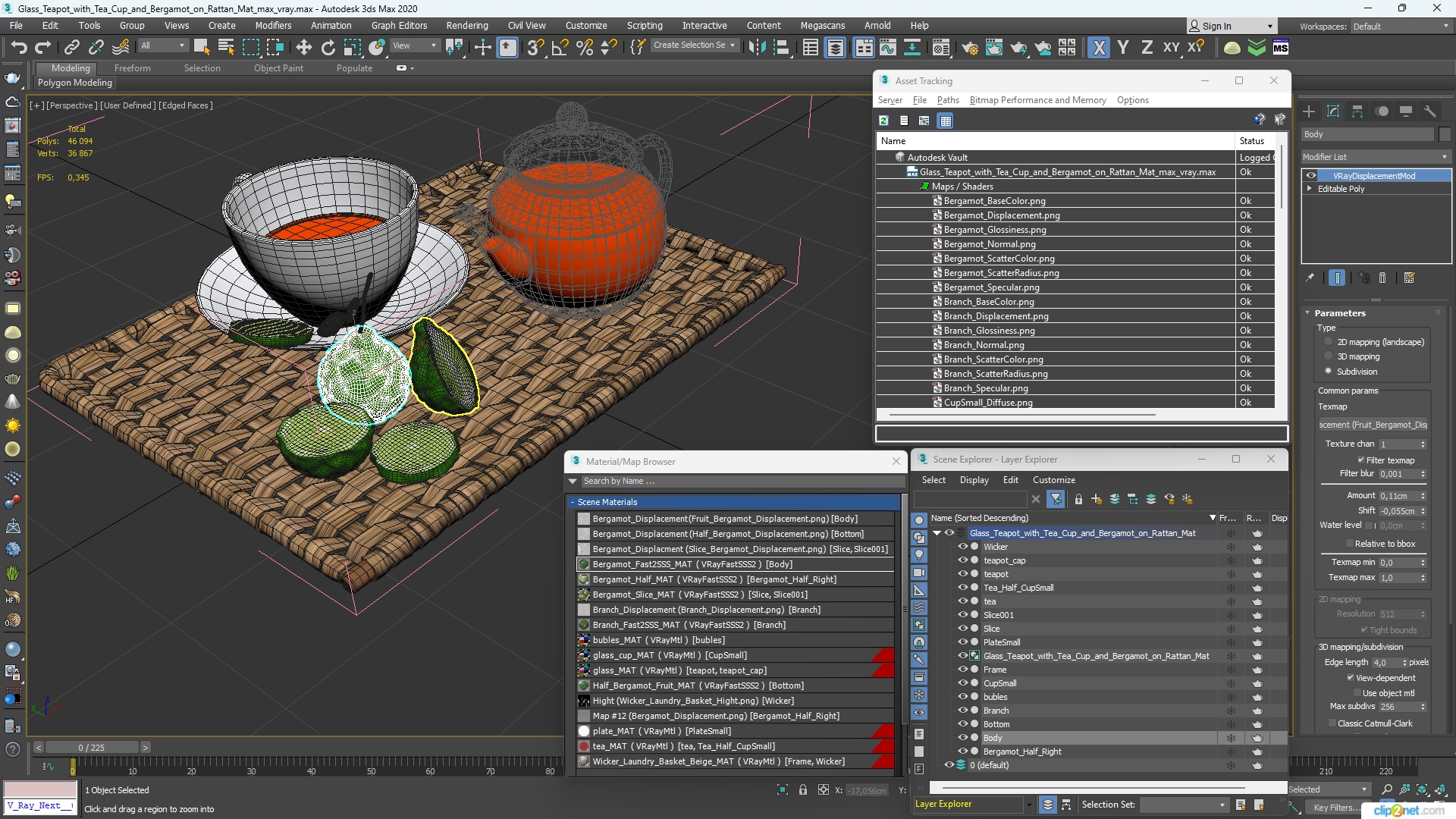The image size is (1456, 819).
Task: Open the Modifier List dropdown
Action: 1376,157
